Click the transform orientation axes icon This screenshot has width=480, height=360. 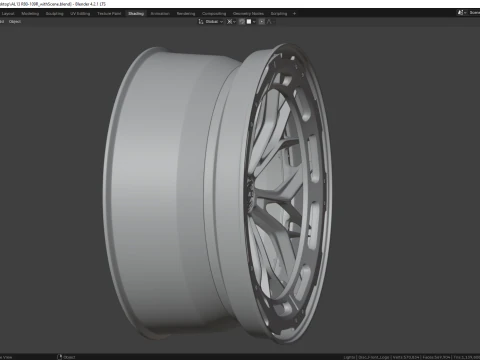(201, 22)
